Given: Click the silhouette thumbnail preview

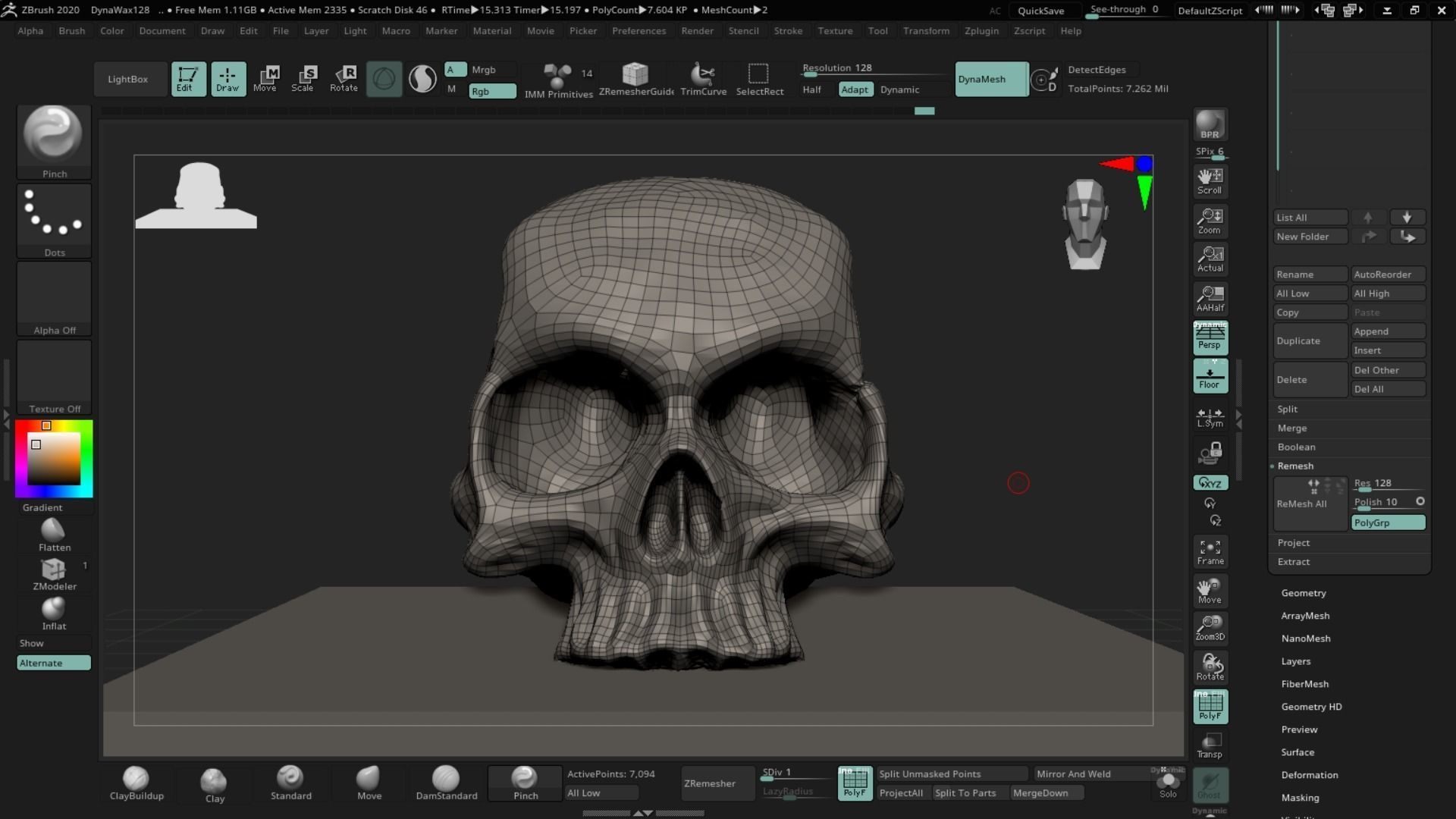Looking at the screenshot, I should 196,195.
